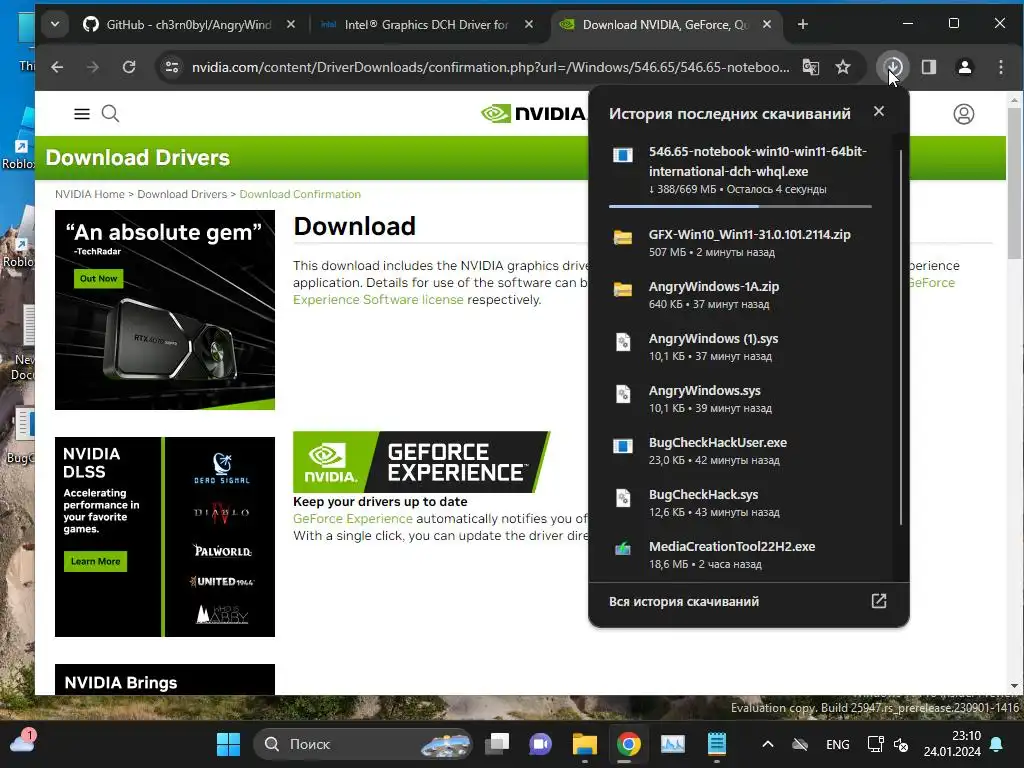Click Chrome icon in taskbar
This screenshot has height=768, width=1024.
pyautogui.click(x=628, y=744)
